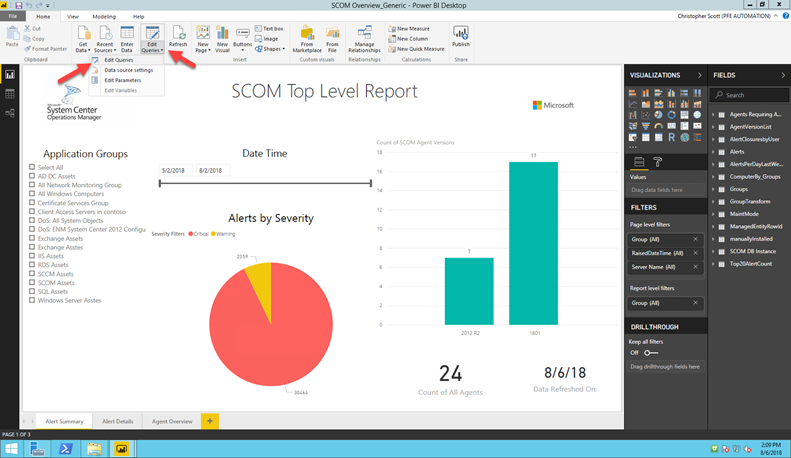791x458 pixels.
Task: Select the Fields well icon in Visualizations
Action: click(x=639, y=162)
